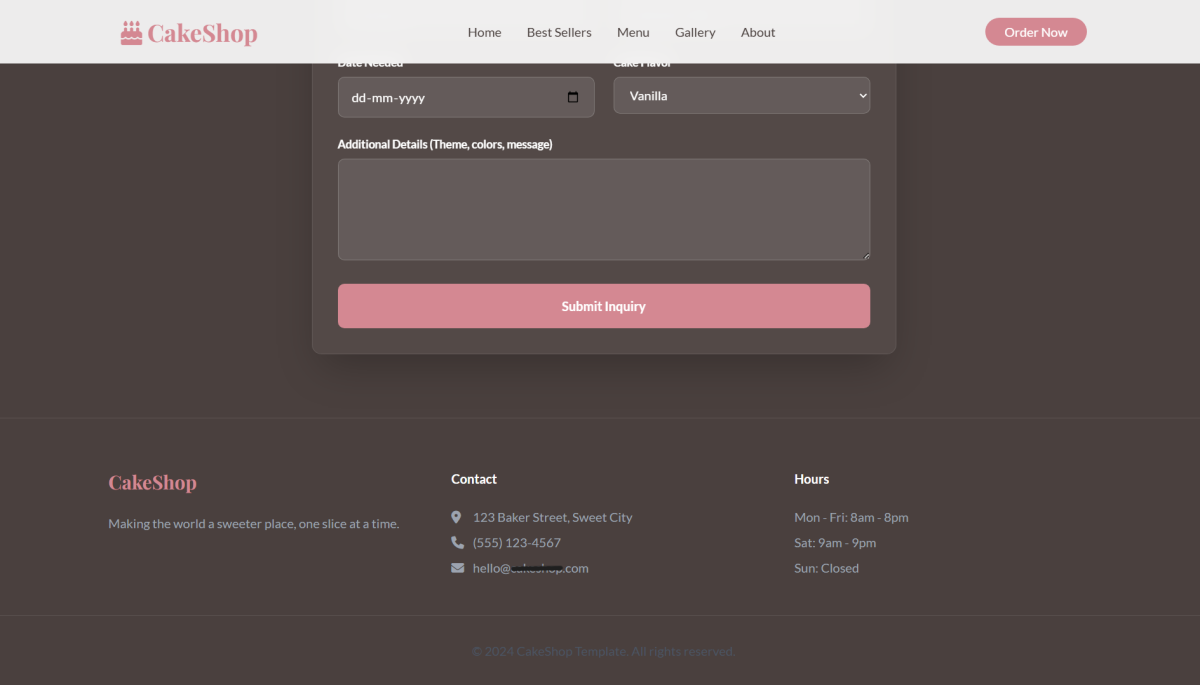The image size is (1200, 685).
Task: Click the phone icon in Contact
Action: [x=457, y=543]
